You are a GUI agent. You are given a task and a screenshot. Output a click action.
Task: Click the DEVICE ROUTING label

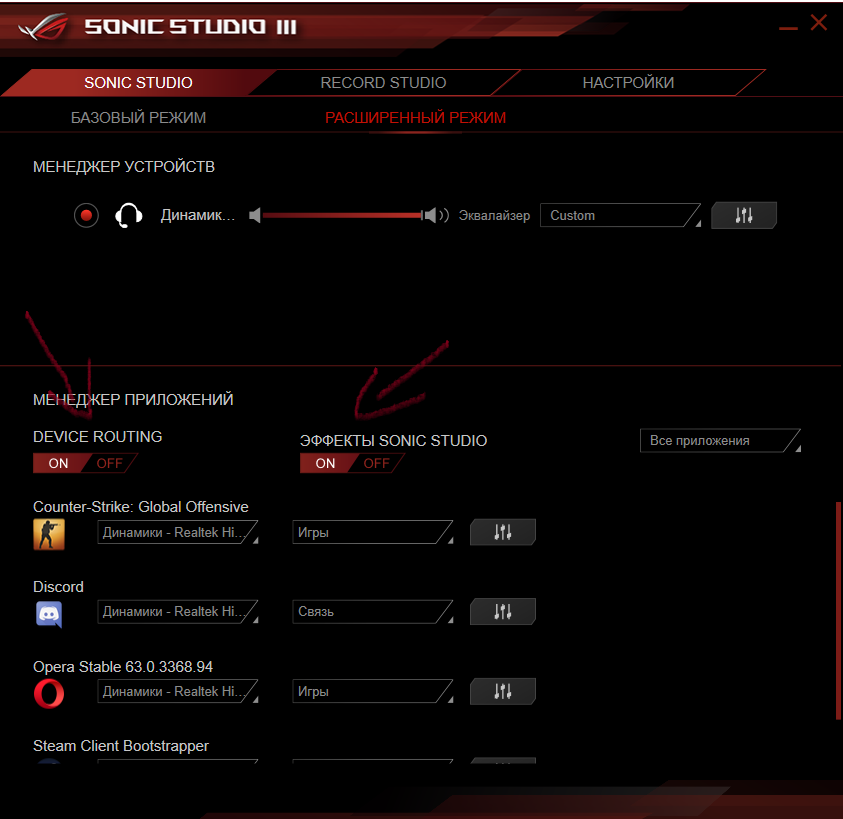[x=97, y=437]
